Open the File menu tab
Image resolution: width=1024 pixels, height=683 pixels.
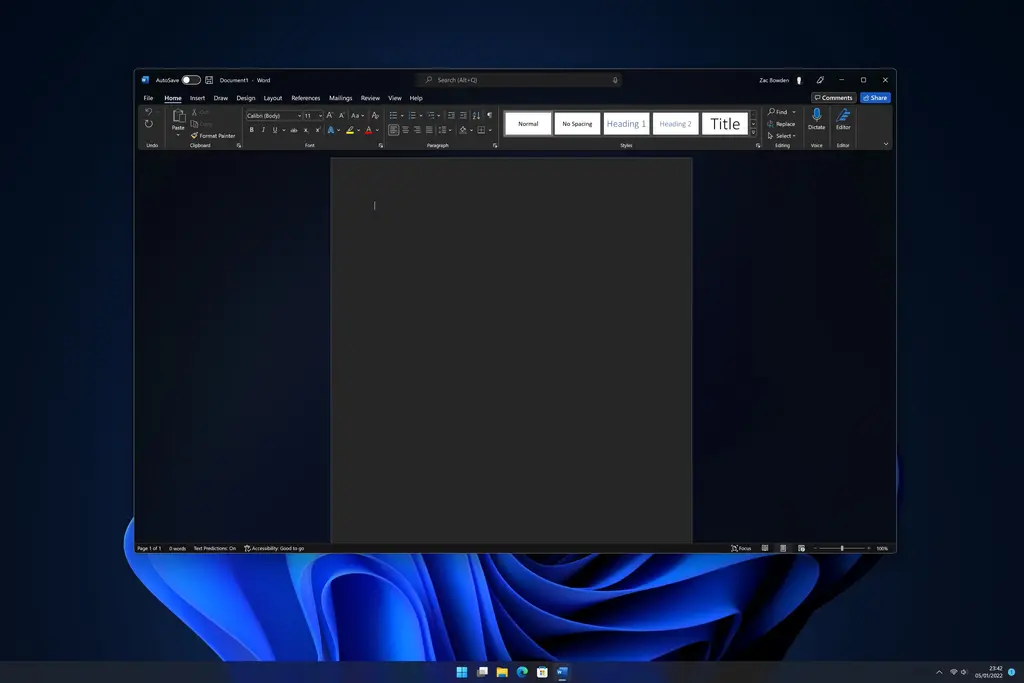[148, 98]
